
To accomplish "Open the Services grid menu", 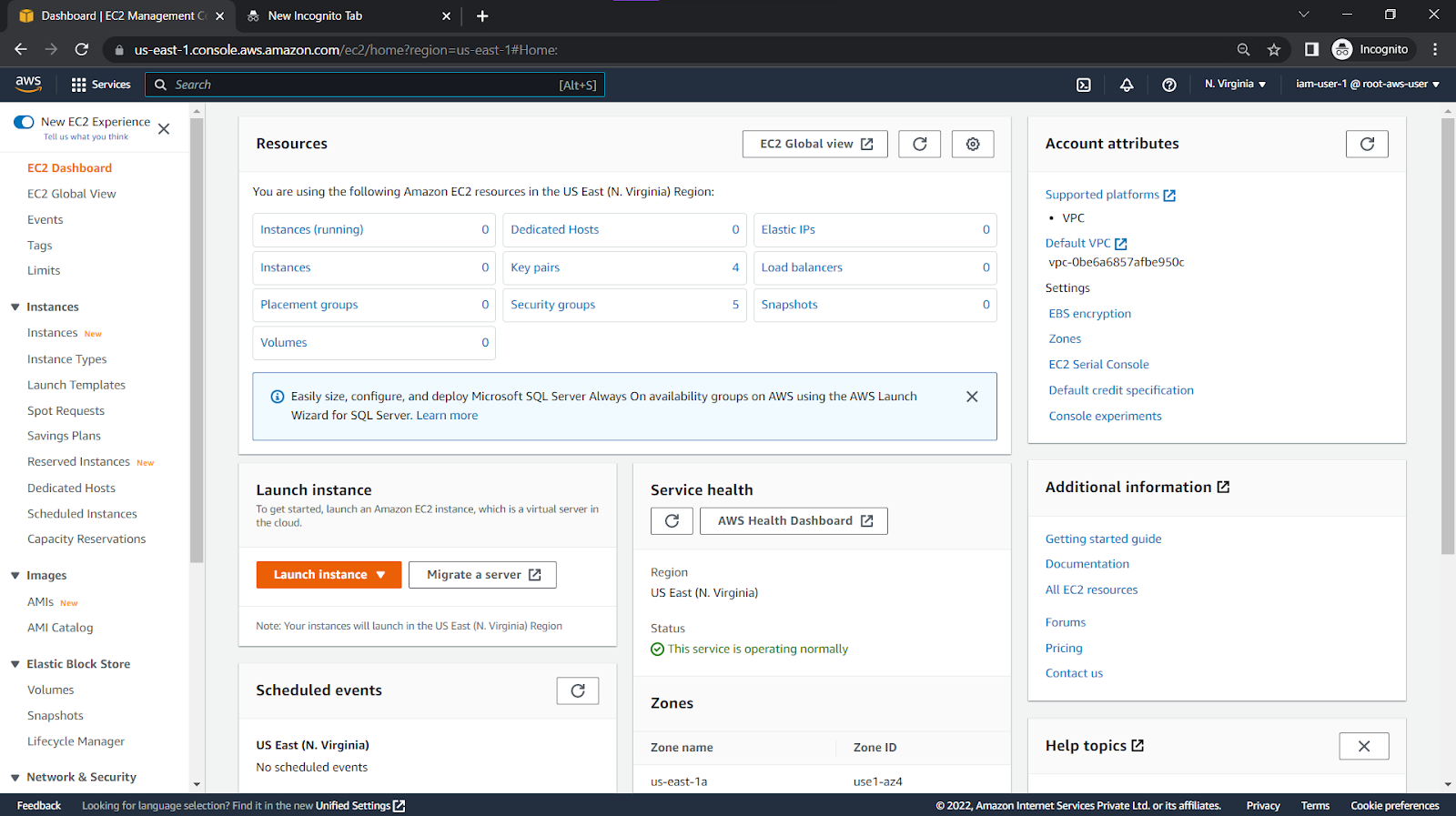I will [x=101, y=85].
